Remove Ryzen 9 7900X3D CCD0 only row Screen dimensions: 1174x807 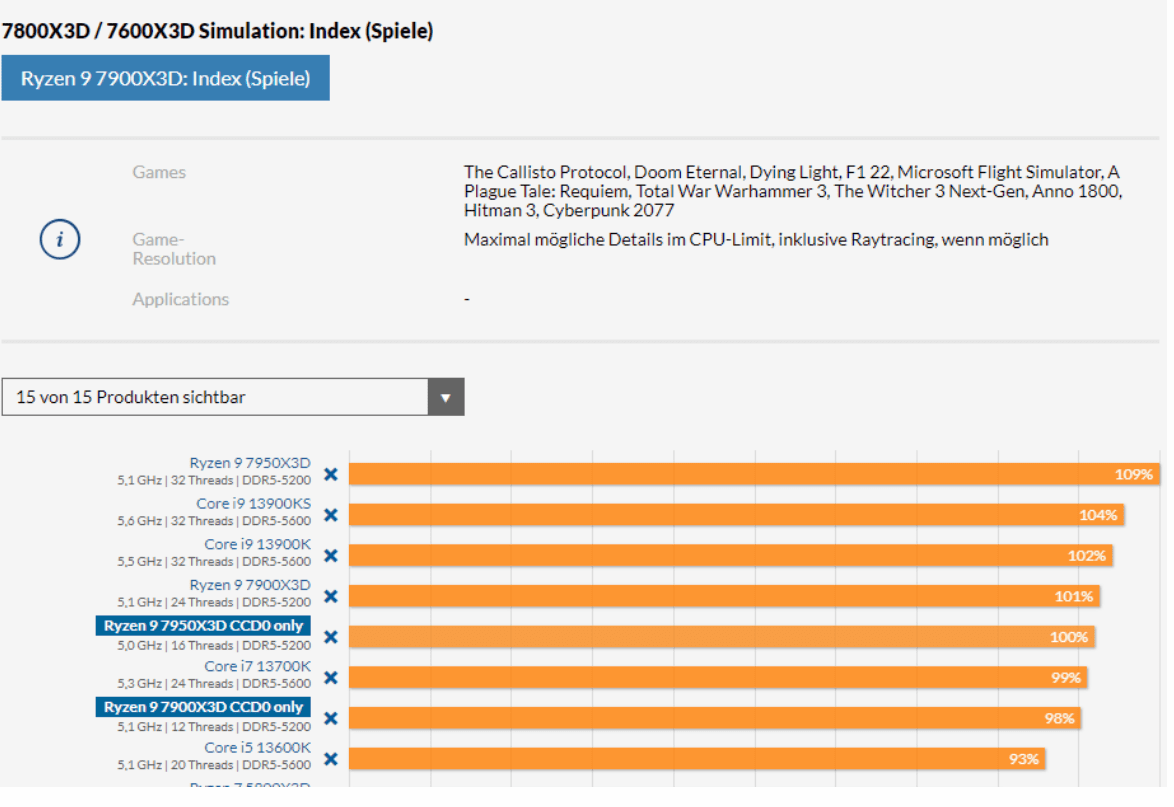pyautogui.click(x=331, y=718)
